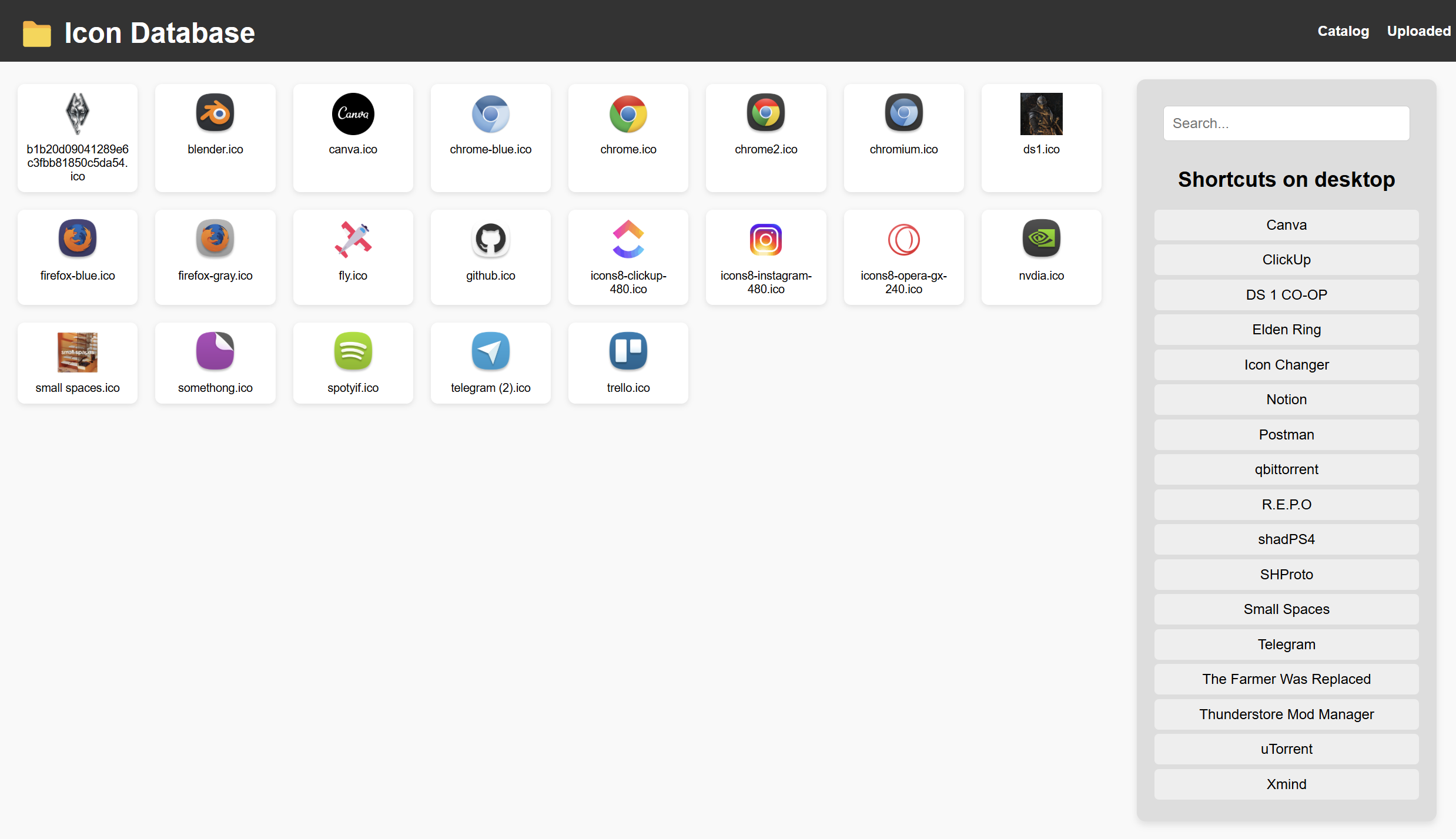Navigate to the Uploaded section

(1419, 31)
